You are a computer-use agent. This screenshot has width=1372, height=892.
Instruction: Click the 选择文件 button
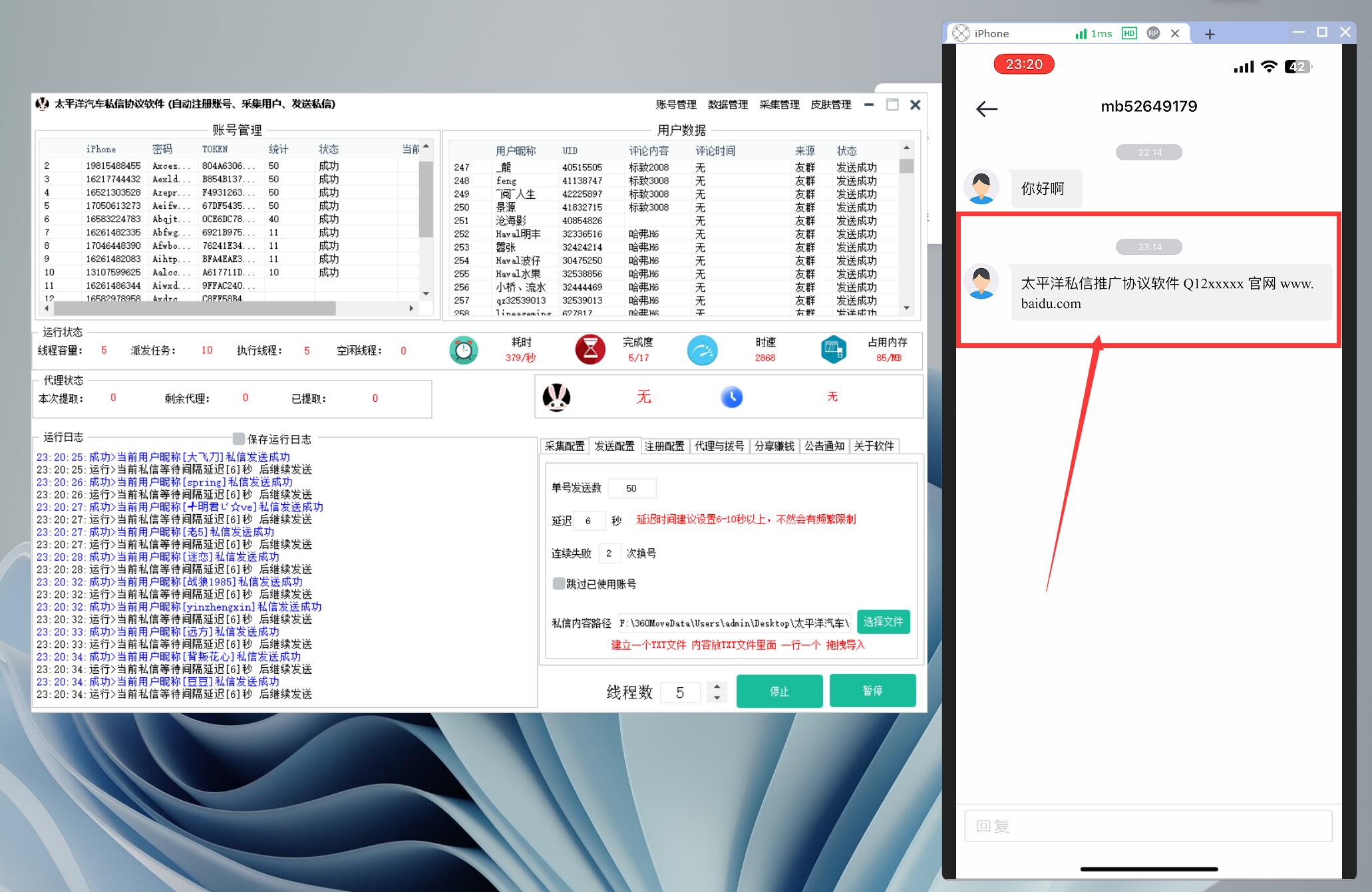(x=883, y=622)
